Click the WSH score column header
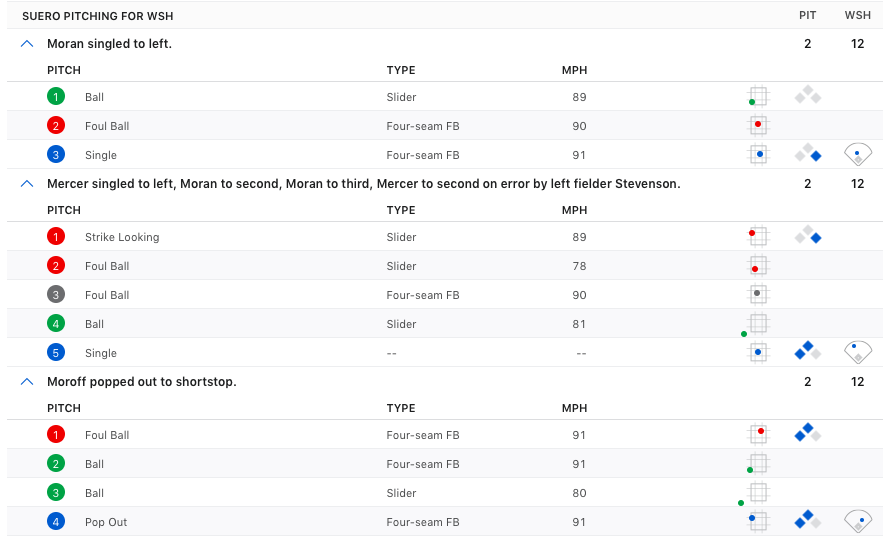Screen dimensions: 884x543 tap(858, 15)
